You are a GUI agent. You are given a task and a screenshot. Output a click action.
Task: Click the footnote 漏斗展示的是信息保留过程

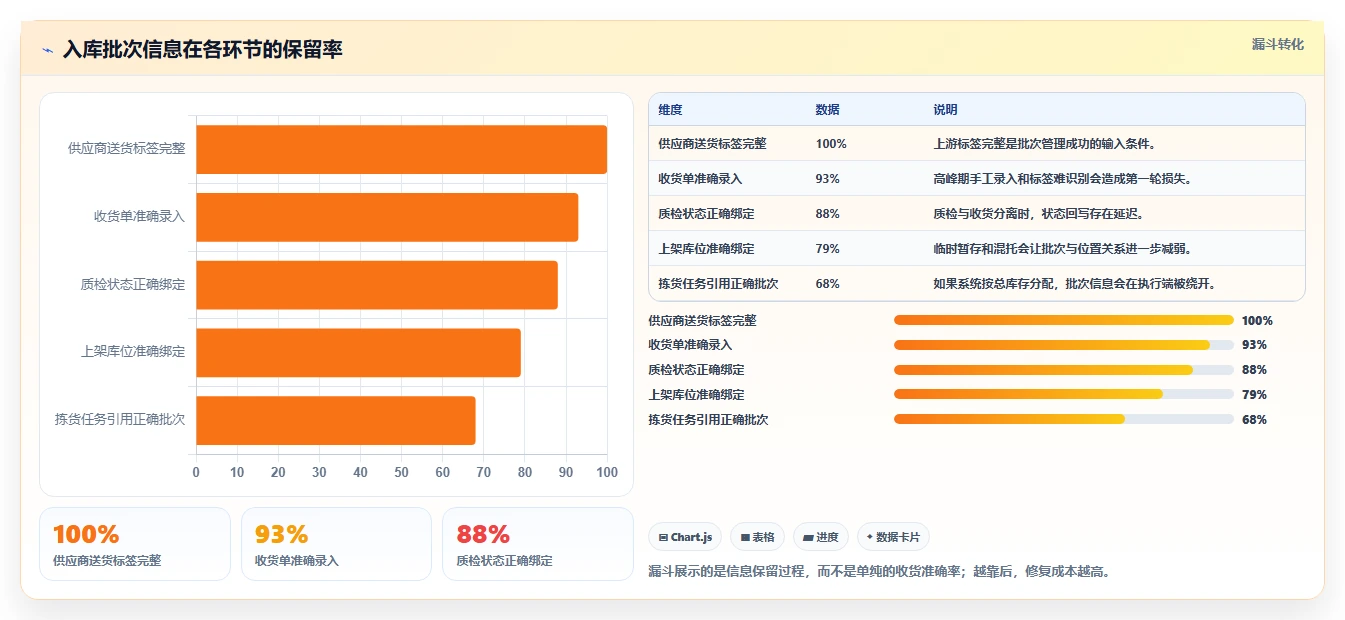[x=880, y=572]
